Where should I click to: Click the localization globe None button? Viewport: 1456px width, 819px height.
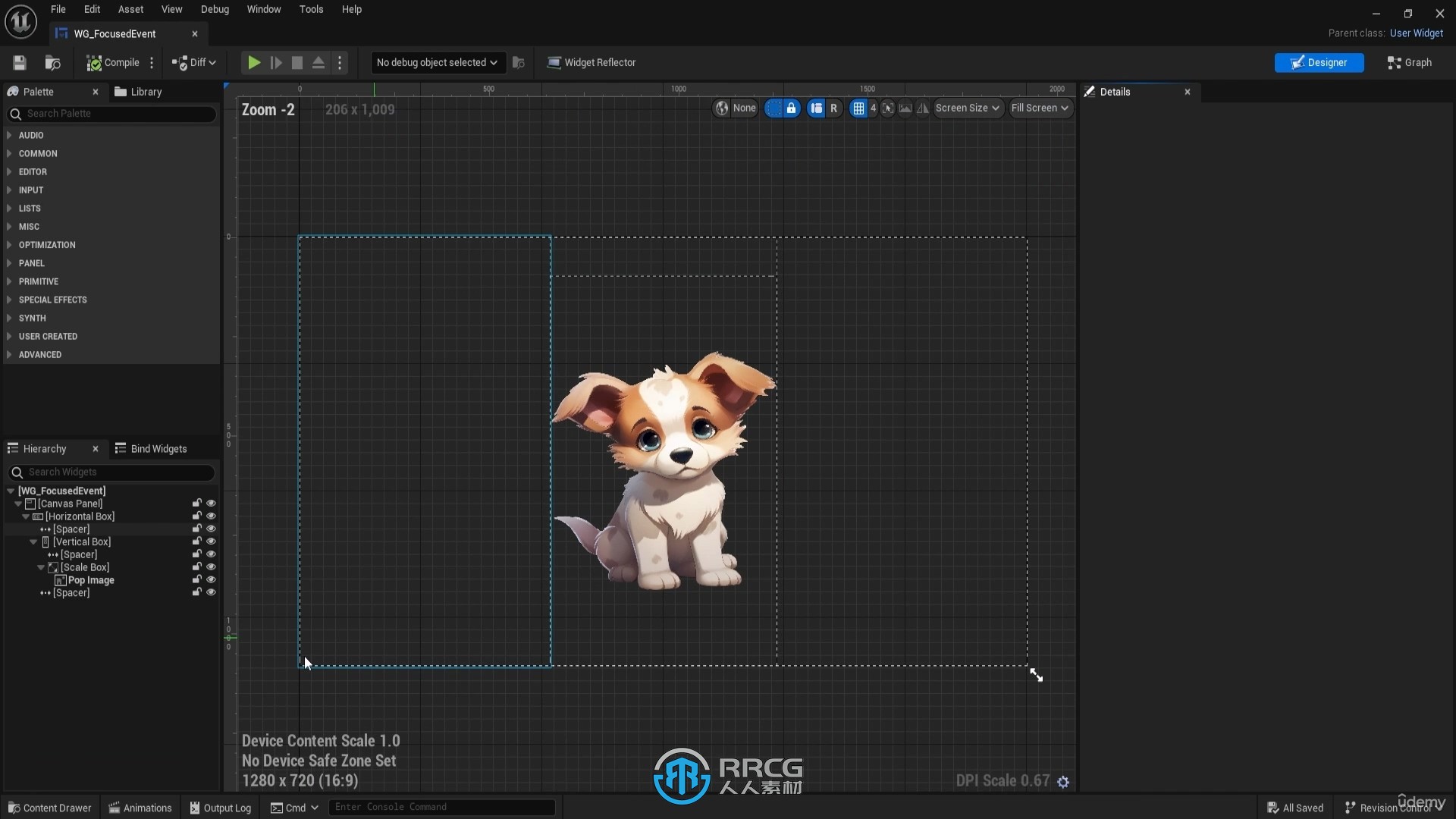click(x=736, y=108)
